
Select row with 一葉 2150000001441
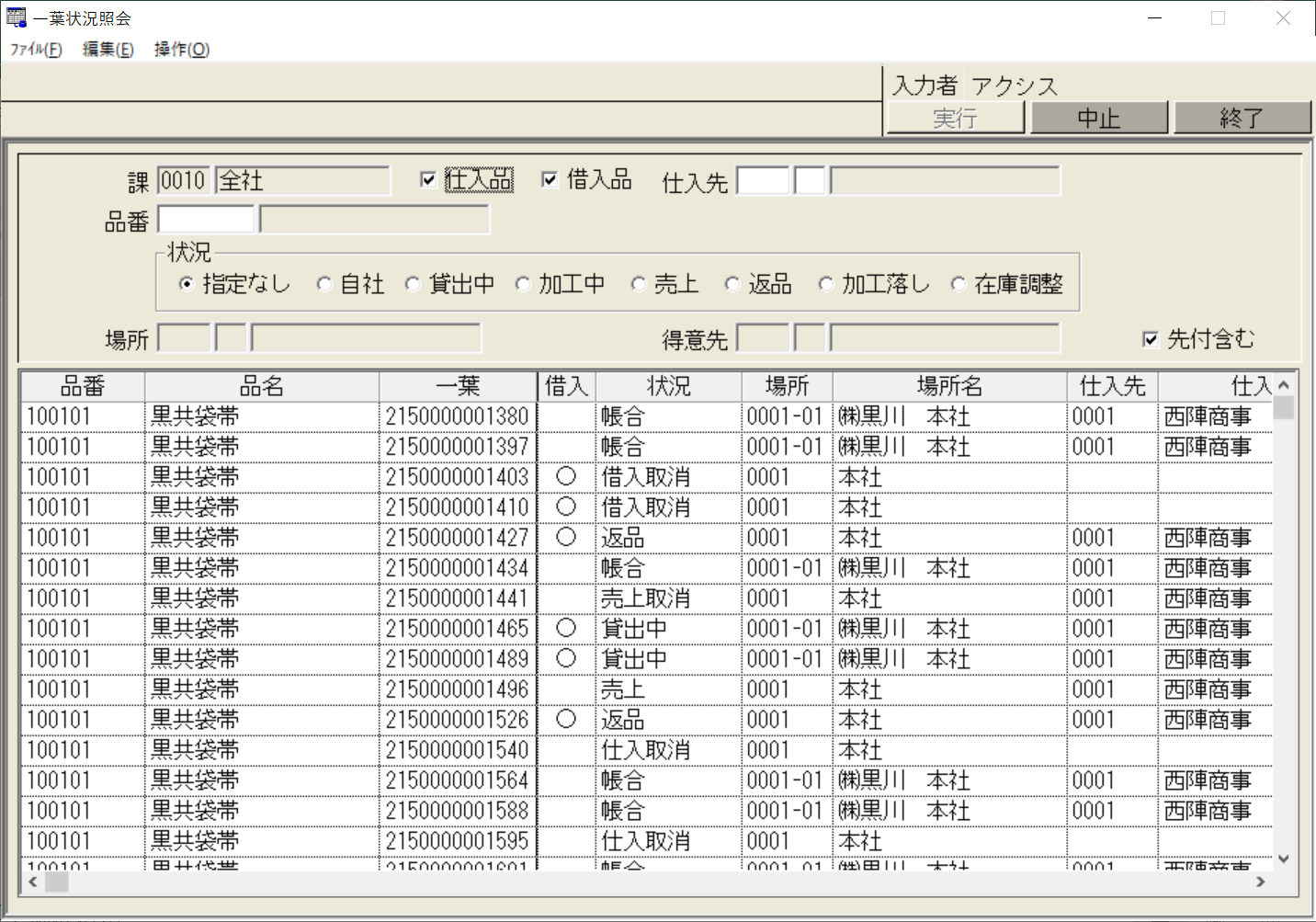point(457,598)
